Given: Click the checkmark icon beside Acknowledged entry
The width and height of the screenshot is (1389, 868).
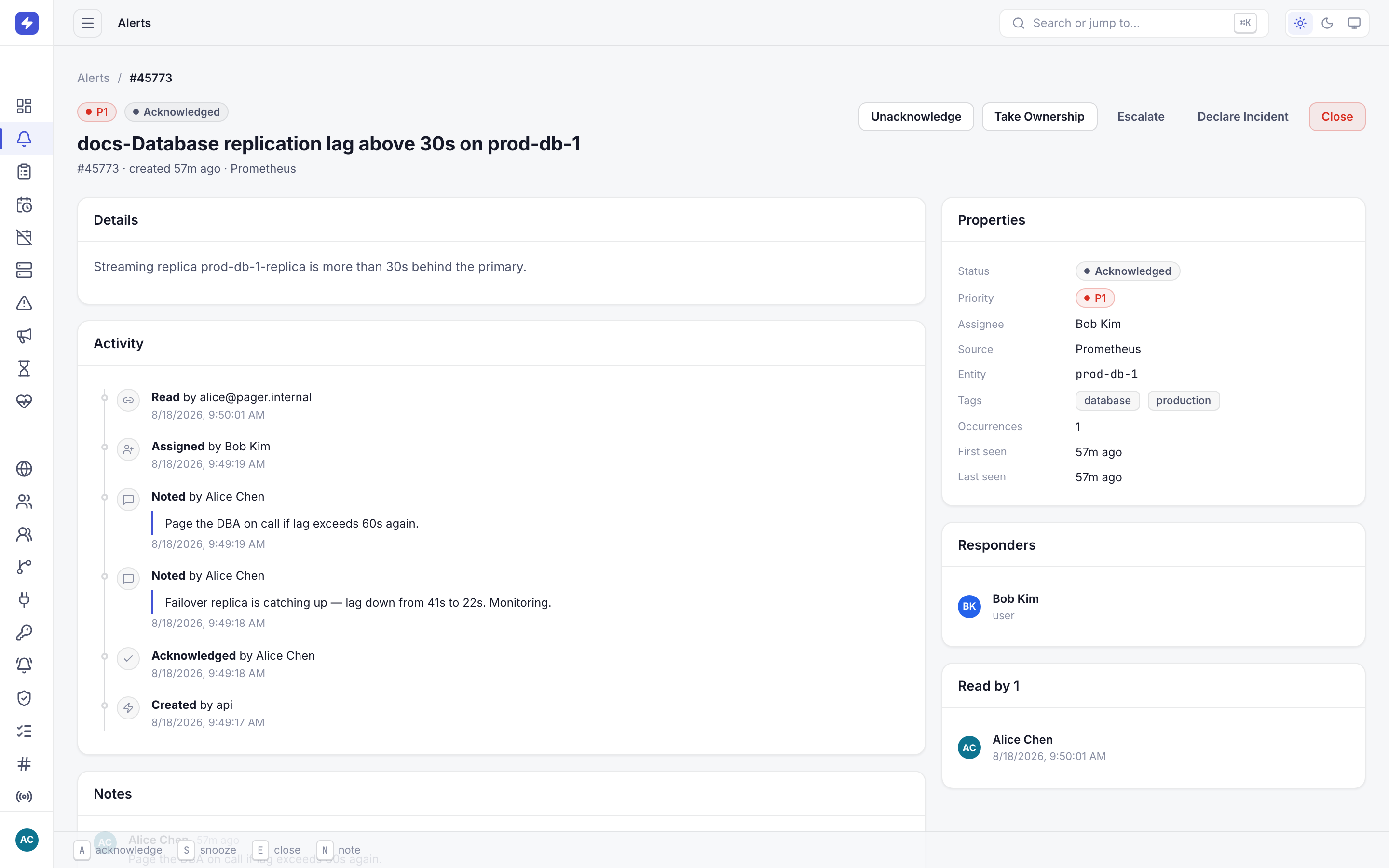Looking at the screenshot, I should (128, 658).
